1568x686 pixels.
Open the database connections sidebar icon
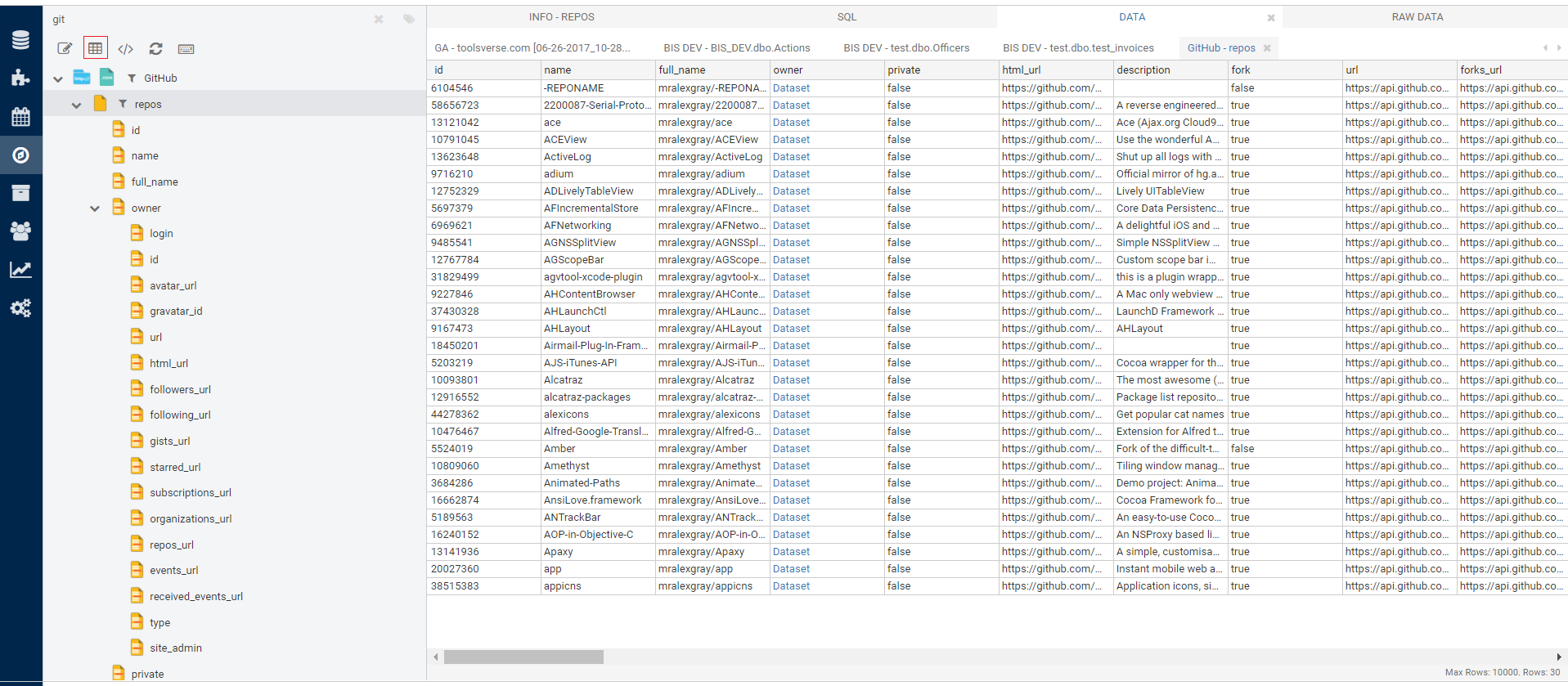[20, 39]
